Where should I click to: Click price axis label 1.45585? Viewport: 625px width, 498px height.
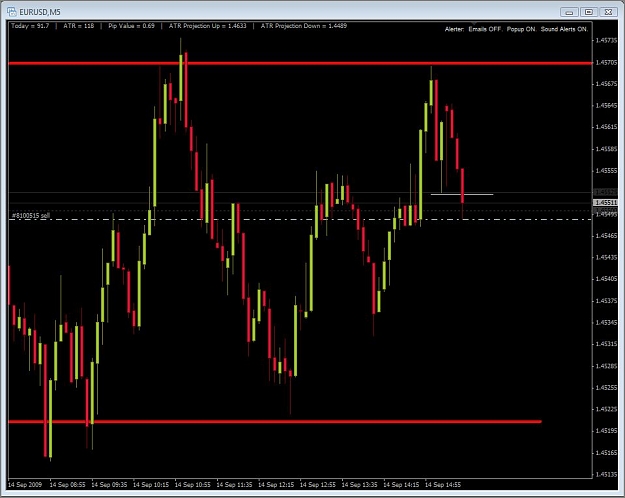click(x=606, y=149)
